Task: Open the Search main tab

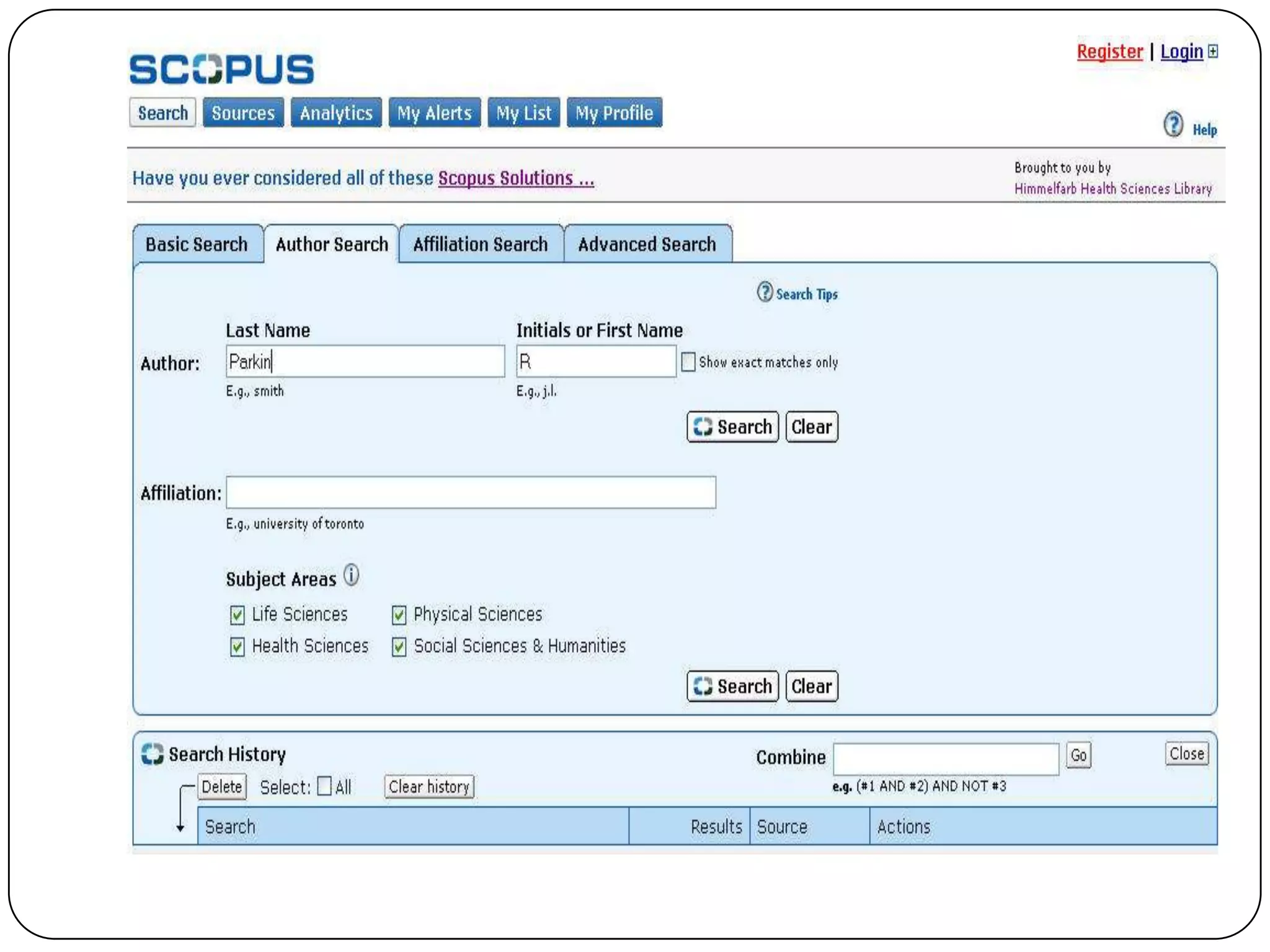Action: [162, 113]
